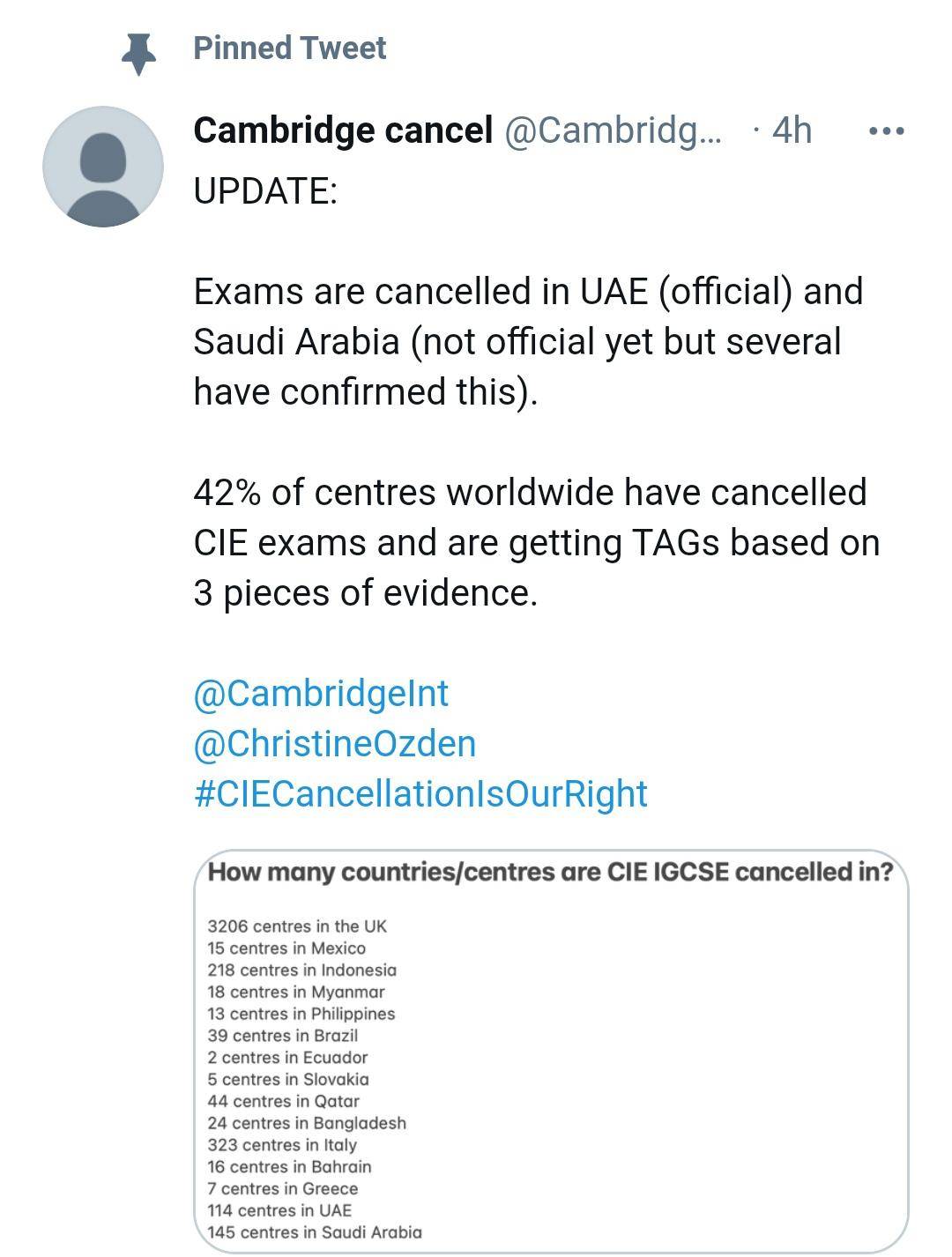Open the @ChristineOzden mention
The width and height of the screenshot is (952, 1257).
tap(332, 745)
